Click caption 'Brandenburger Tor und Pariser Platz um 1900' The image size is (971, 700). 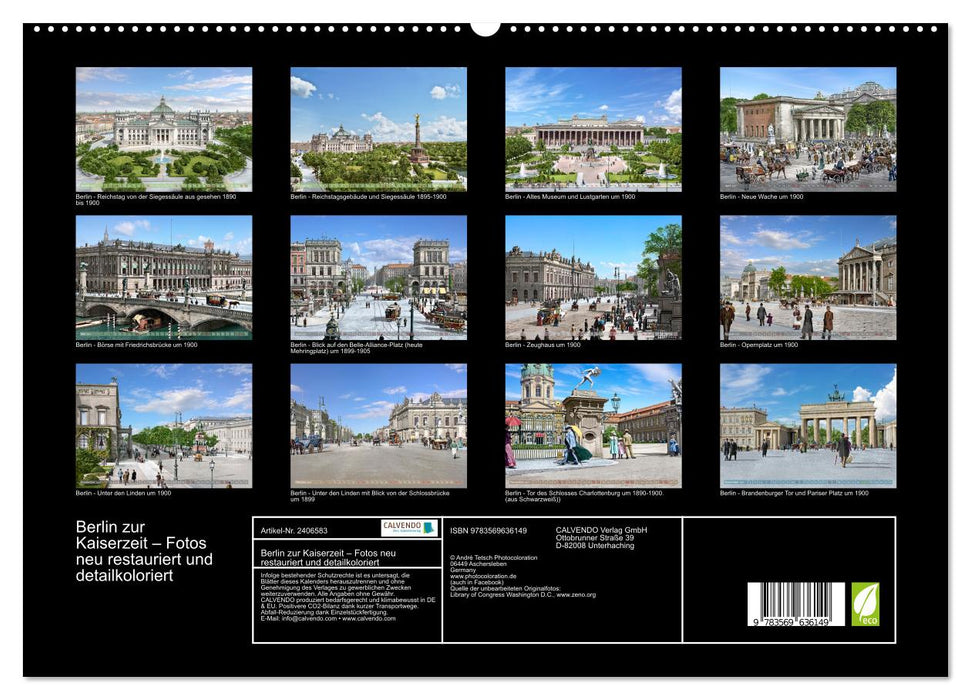[805, 493]
